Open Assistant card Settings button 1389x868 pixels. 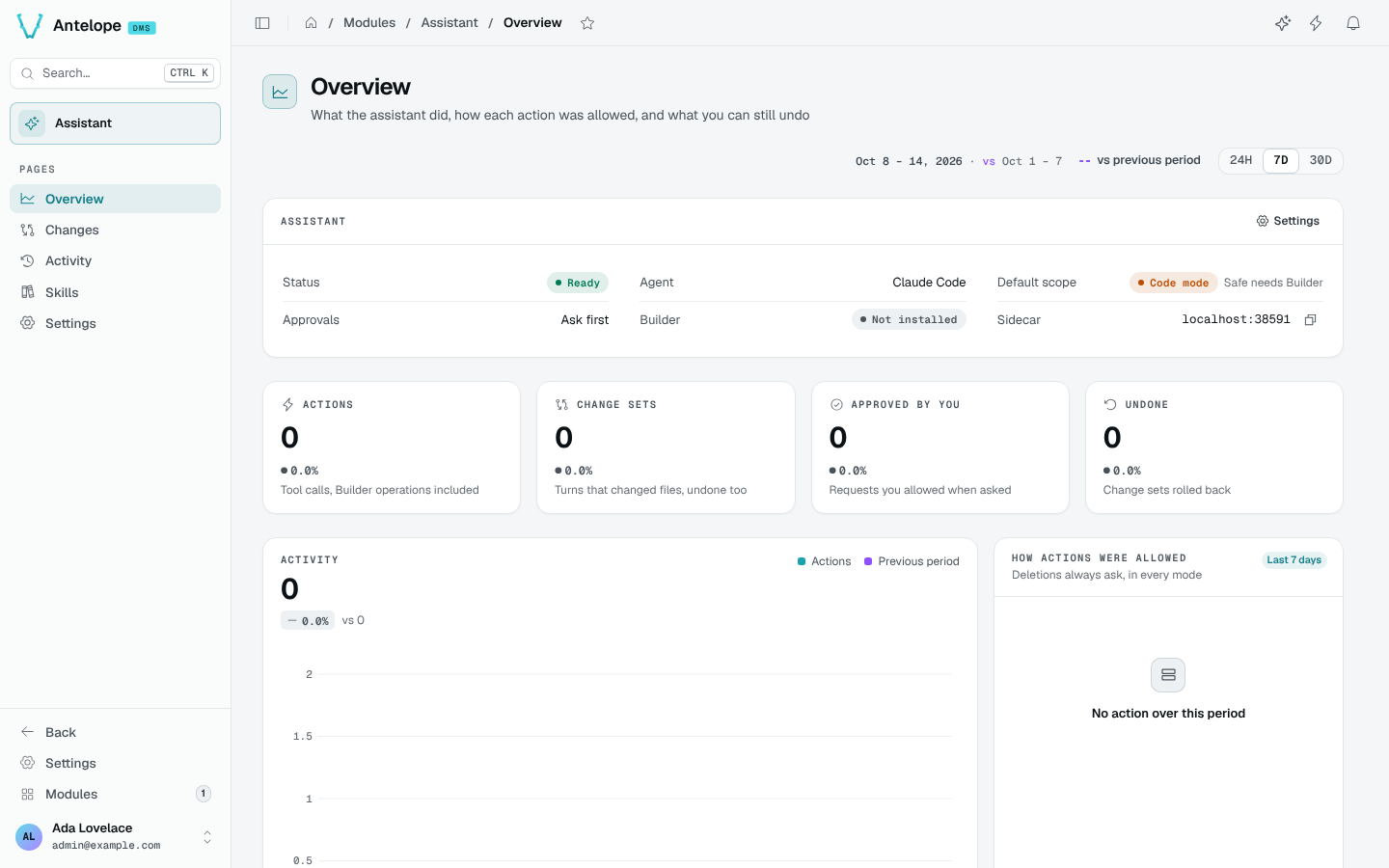1288,221
